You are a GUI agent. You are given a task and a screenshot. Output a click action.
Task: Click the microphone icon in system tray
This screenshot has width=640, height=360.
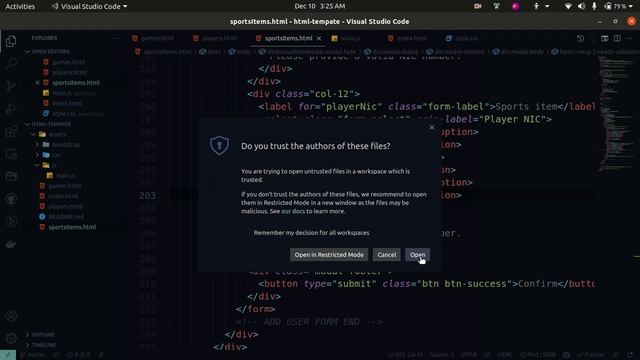(x=594, y=6)
